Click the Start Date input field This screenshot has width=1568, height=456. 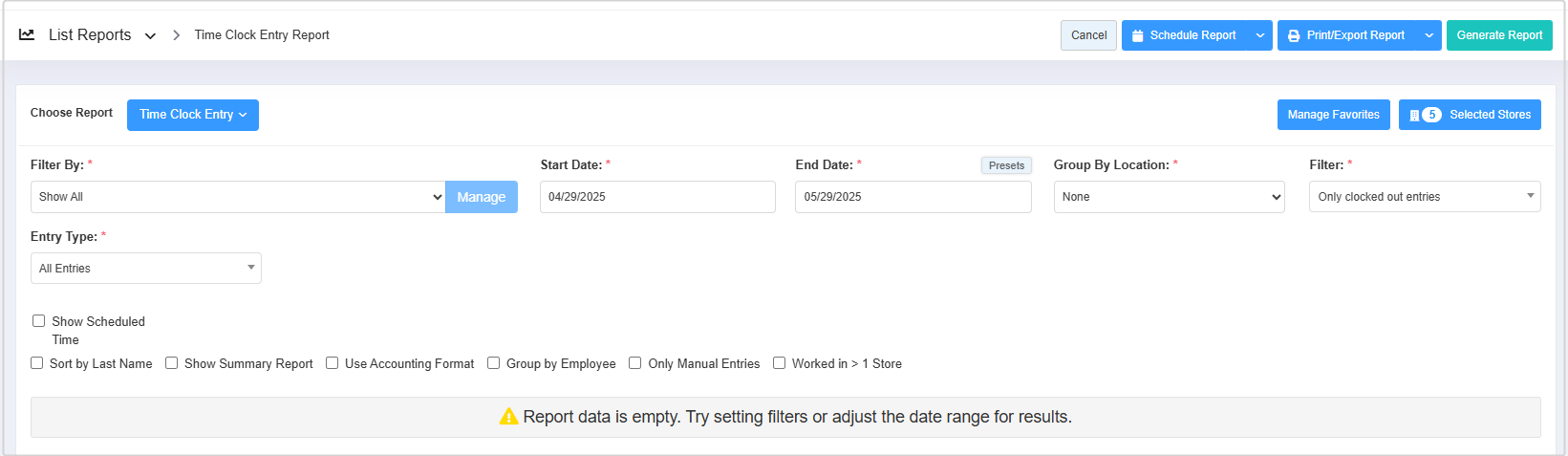coord(657,197)
